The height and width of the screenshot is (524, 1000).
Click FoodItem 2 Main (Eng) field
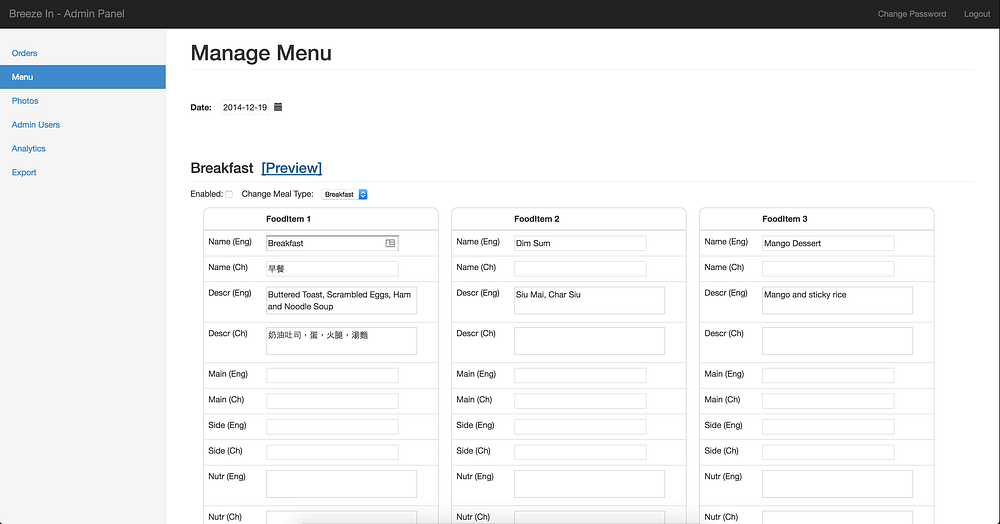tap(580, 375)
